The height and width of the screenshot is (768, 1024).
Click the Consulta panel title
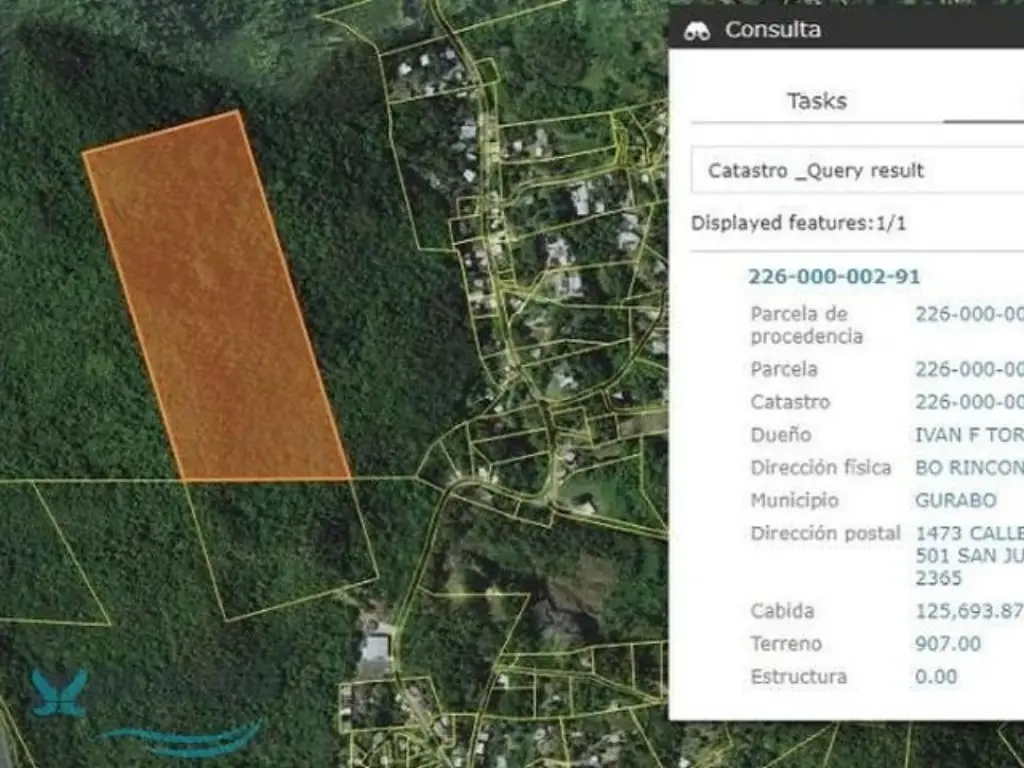[x=773, y=30]
